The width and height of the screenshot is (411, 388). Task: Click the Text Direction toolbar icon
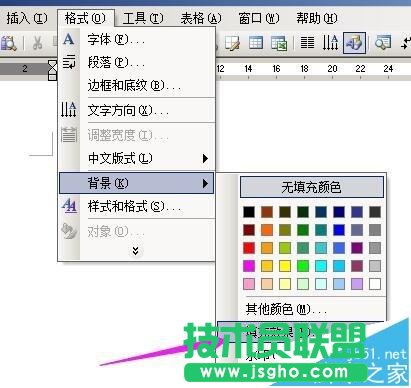point(330,43)
